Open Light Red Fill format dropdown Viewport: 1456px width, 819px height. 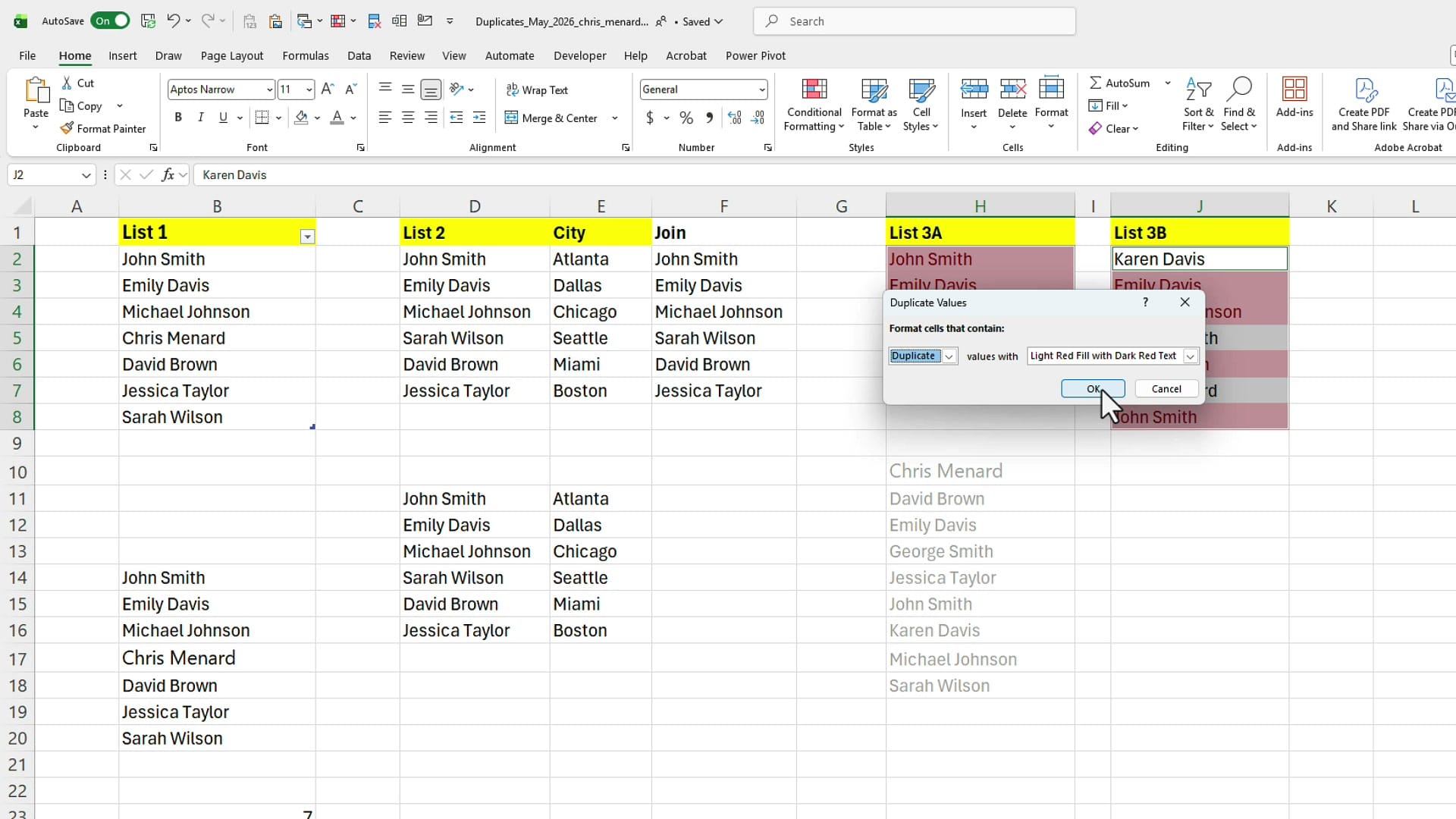[x=1190, y=356]
